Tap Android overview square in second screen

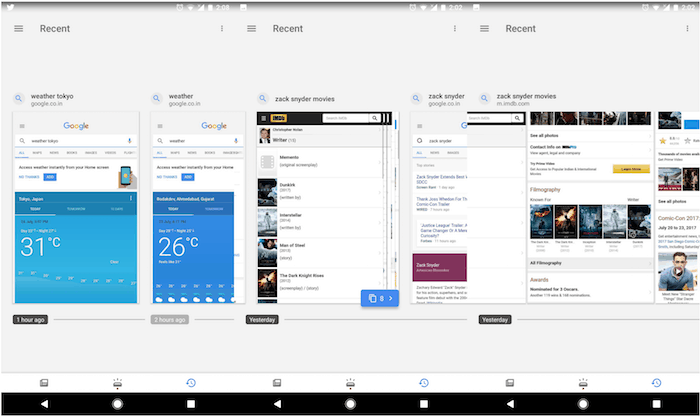coord(424,404)
